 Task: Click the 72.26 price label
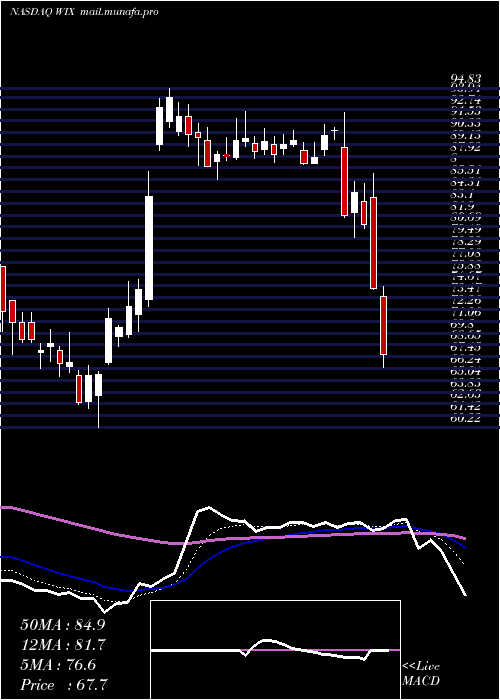pyautogui.click(x=465, y=301)
